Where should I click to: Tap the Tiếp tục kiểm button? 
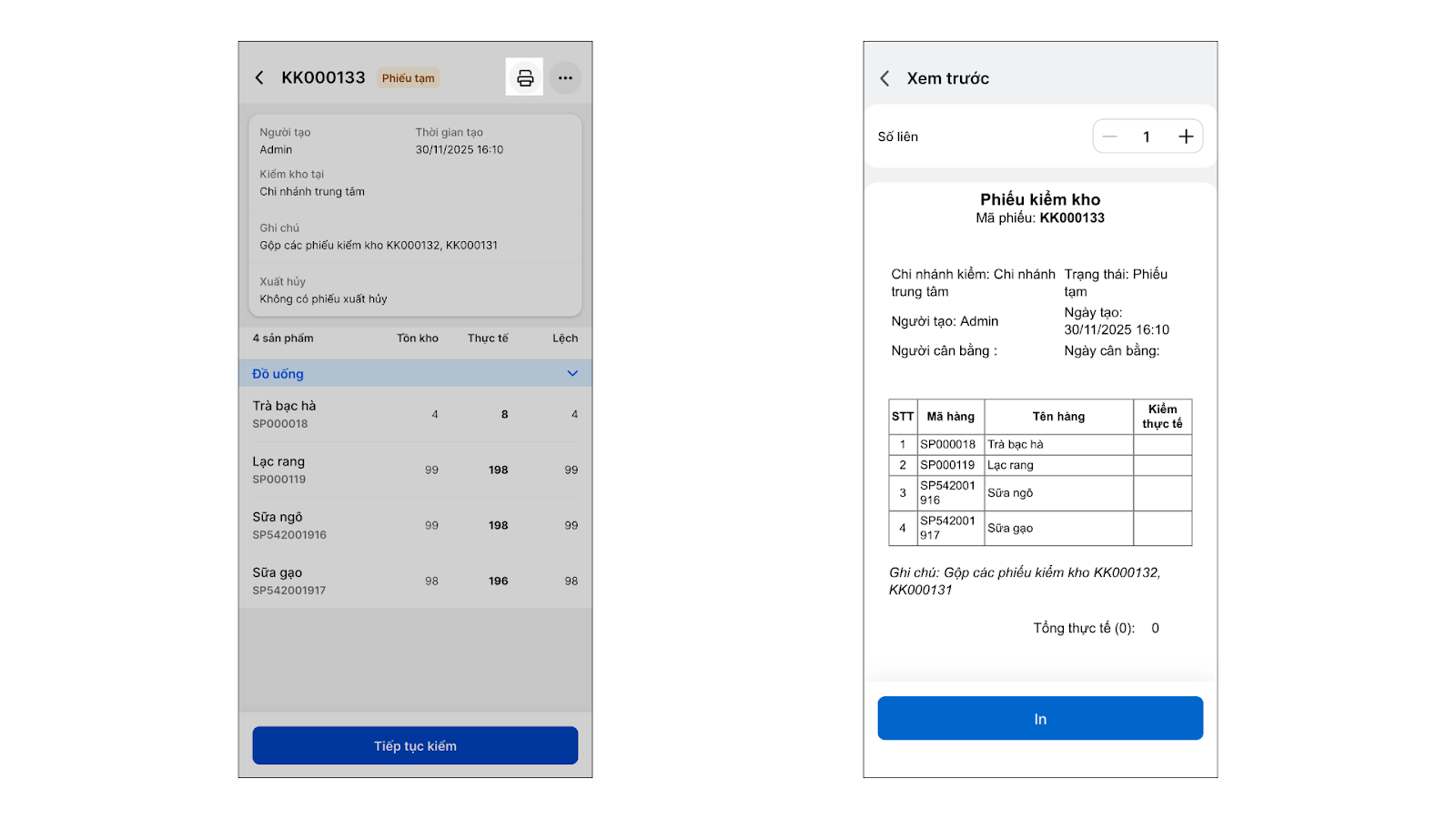tap(415, 745)
